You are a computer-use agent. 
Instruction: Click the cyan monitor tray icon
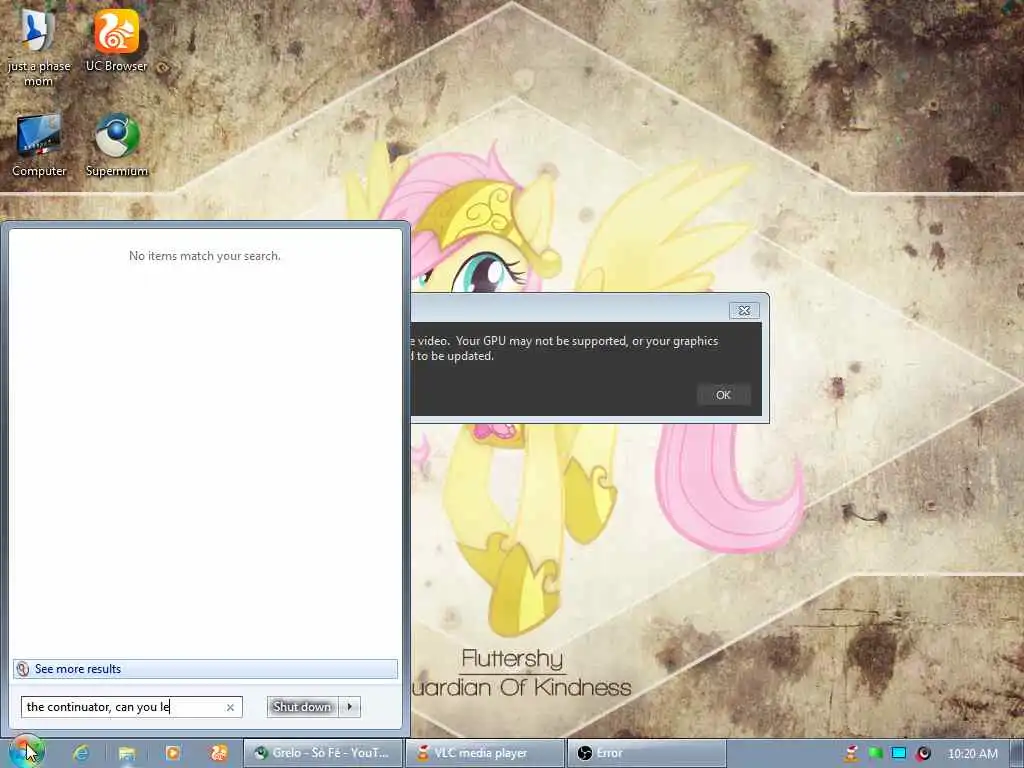pyautogui.click(x=899, y=753)
